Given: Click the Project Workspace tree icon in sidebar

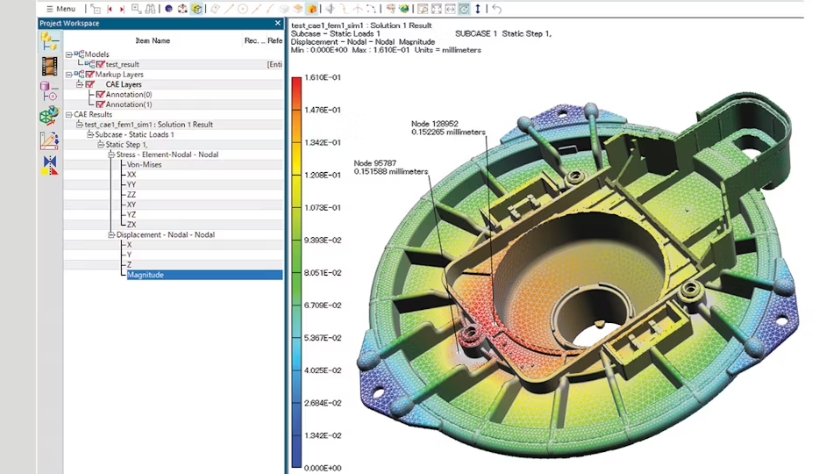Looking at the screenshot, I should (x=49, y=41).
